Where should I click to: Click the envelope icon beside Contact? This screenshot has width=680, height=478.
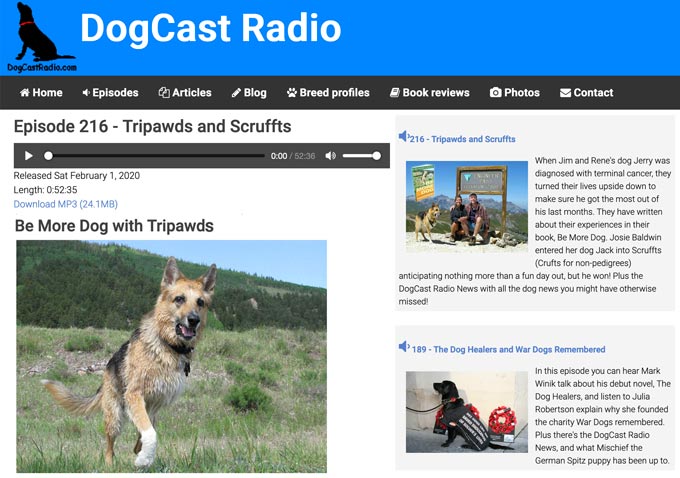point(566,93)
